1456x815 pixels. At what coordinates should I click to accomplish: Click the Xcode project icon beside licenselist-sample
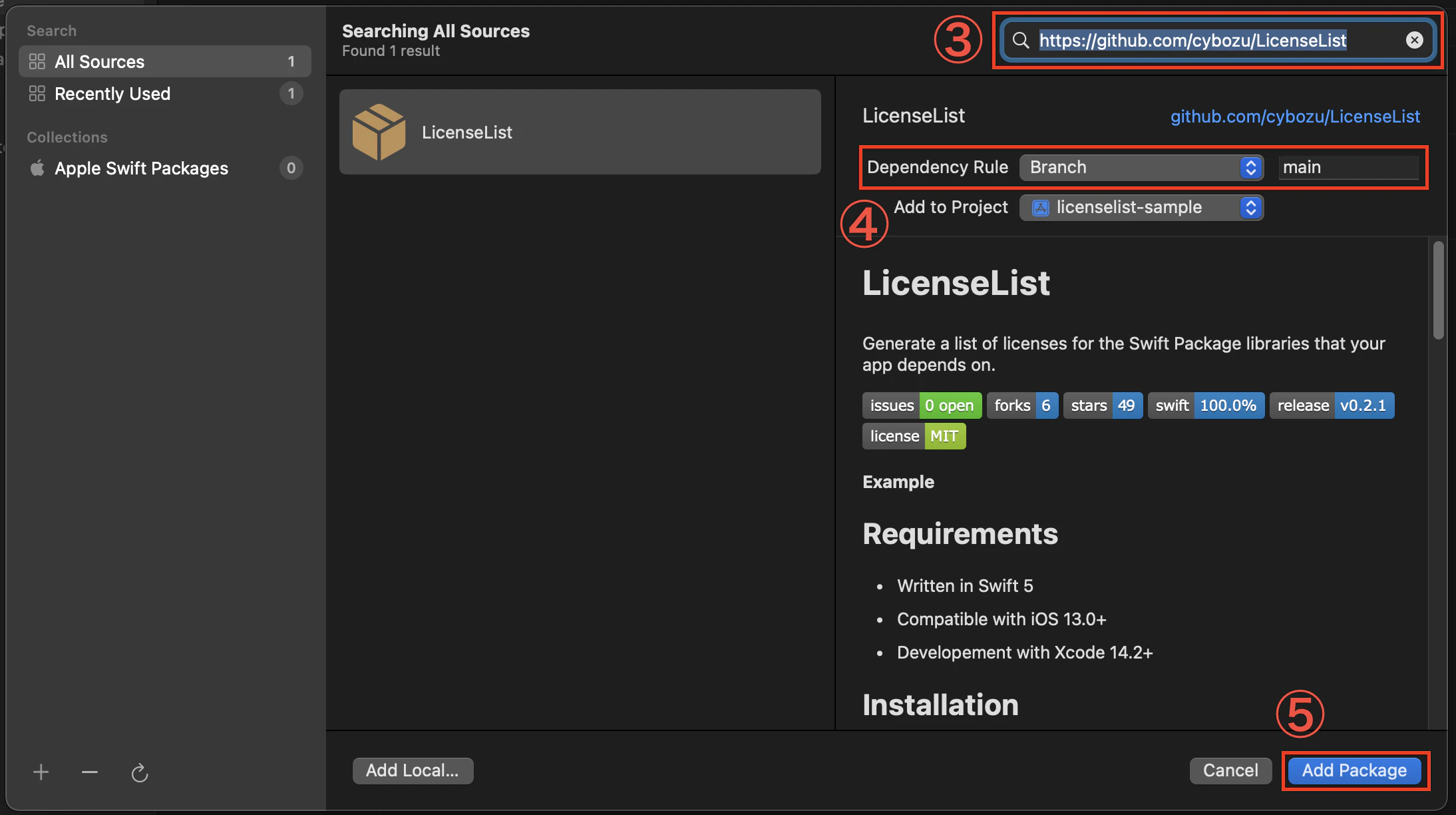click(1040, 208)
